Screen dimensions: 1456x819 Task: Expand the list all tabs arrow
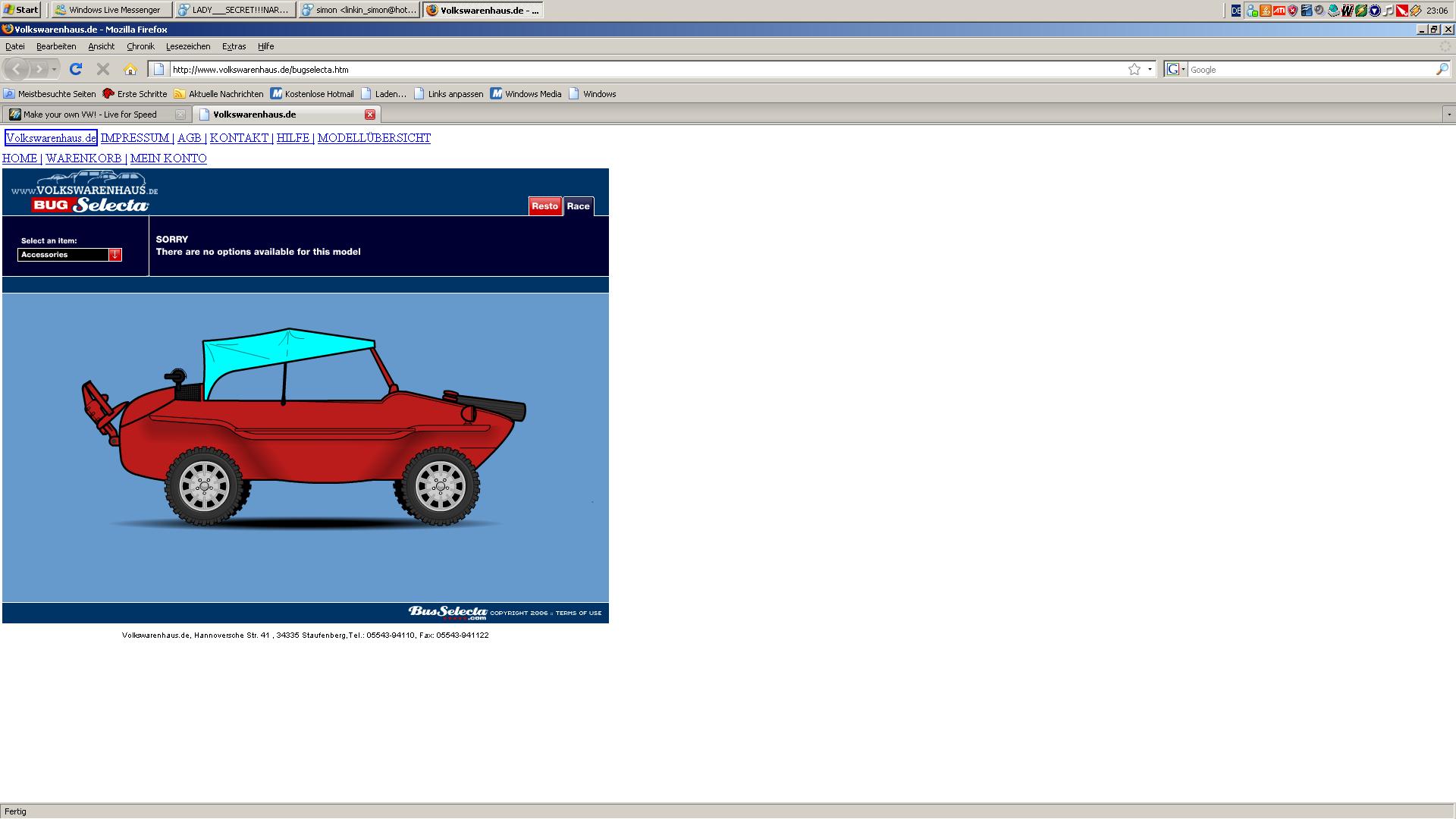tap(1448, 115)
